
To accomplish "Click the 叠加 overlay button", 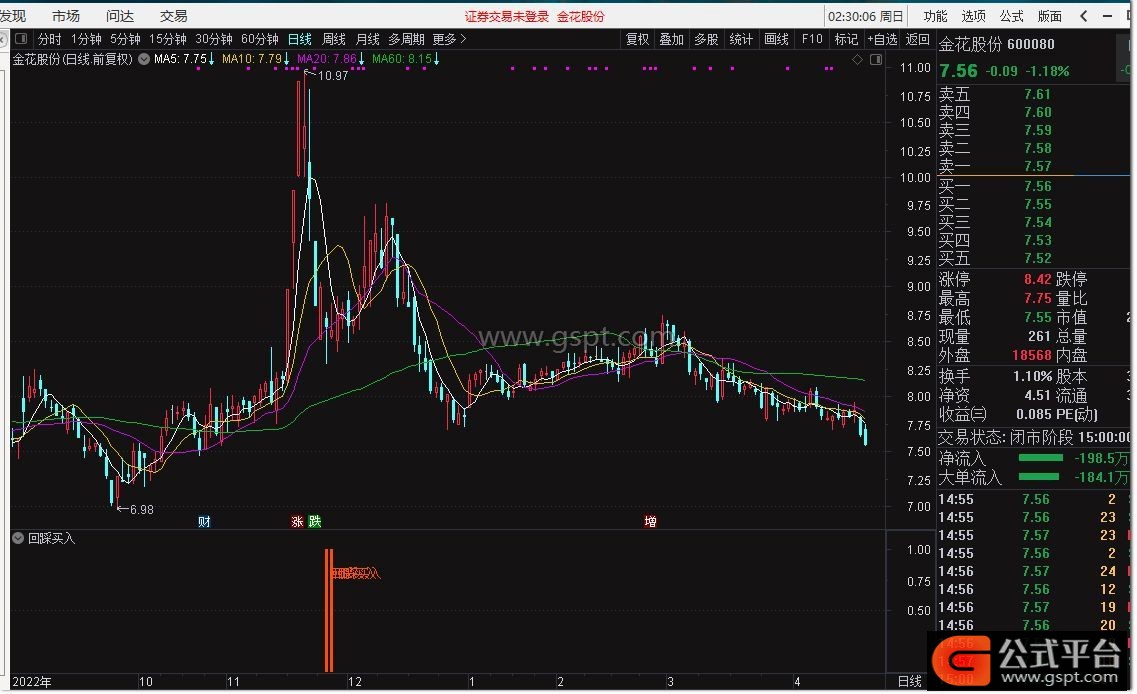I will 671,39.
